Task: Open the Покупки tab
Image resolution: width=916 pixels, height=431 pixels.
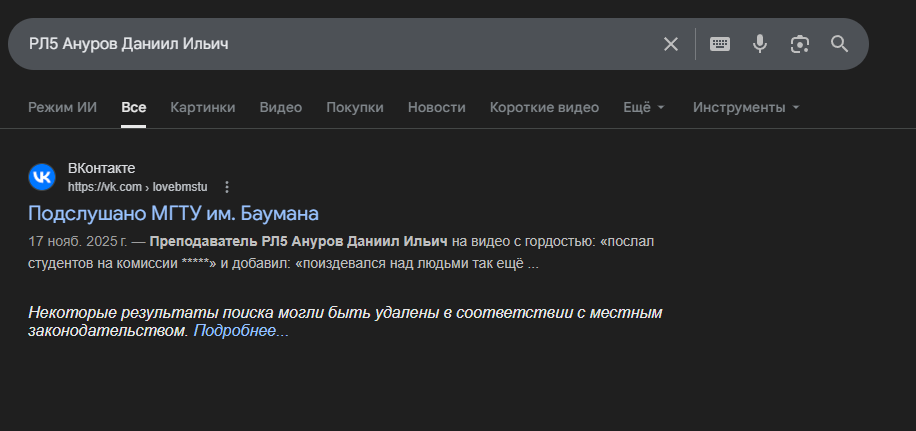Action: point(355,108)
